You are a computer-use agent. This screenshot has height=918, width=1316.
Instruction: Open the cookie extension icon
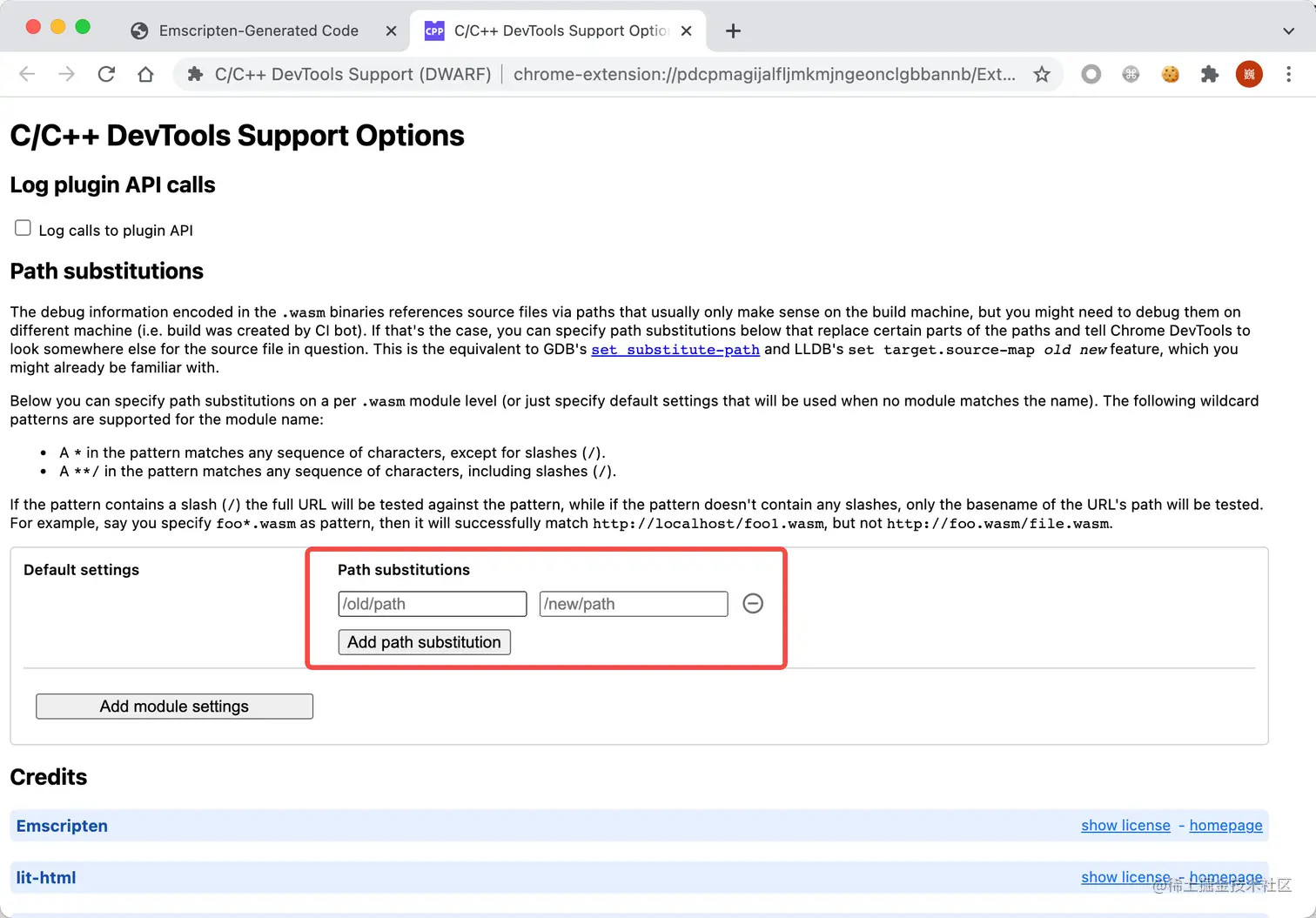click(x=1170, y=74)
